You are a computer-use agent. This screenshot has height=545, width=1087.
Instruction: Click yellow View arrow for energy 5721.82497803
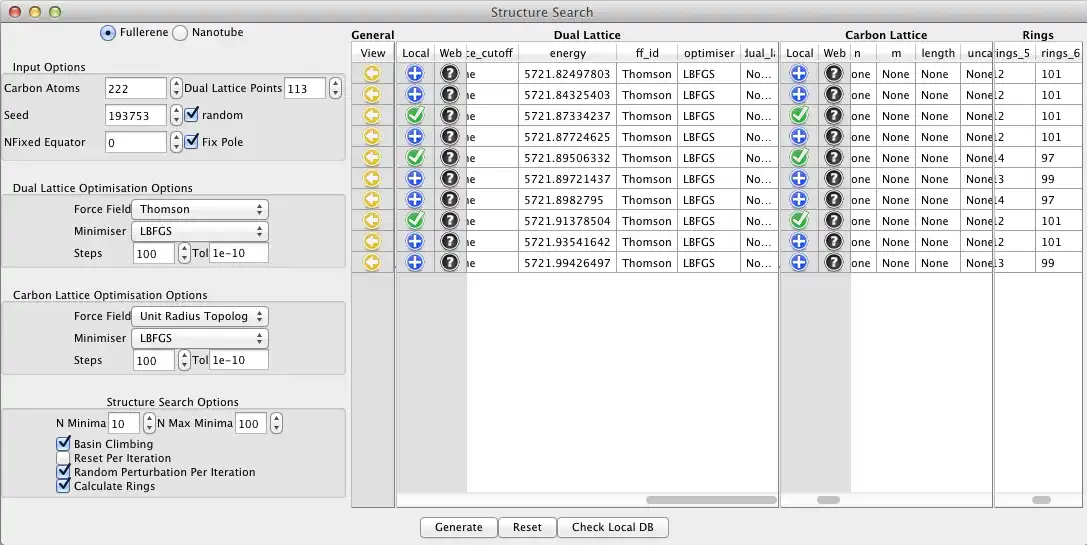coord(372,73)
